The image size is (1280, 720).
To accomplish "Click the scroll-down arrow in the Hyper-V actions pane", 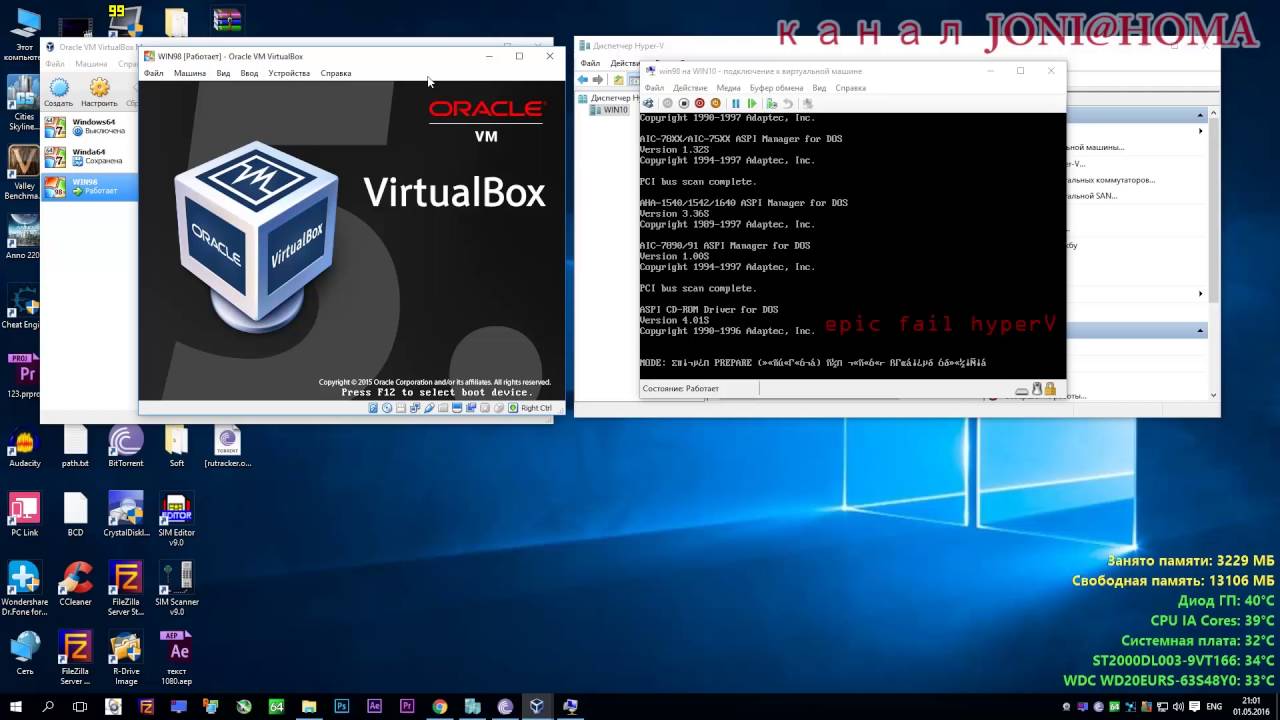I will coord(1214,395).
